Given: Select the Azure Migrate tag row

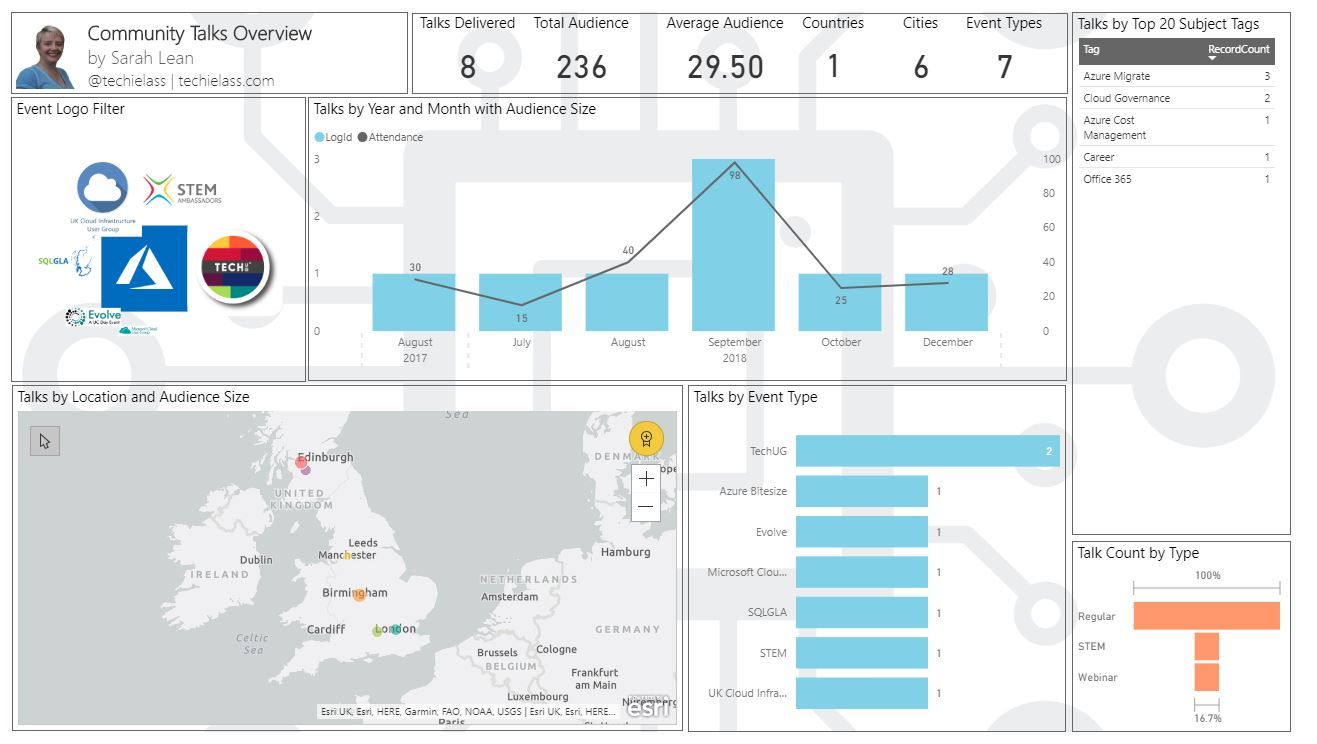Looking at the screenshot, I should pos(1116,76).
